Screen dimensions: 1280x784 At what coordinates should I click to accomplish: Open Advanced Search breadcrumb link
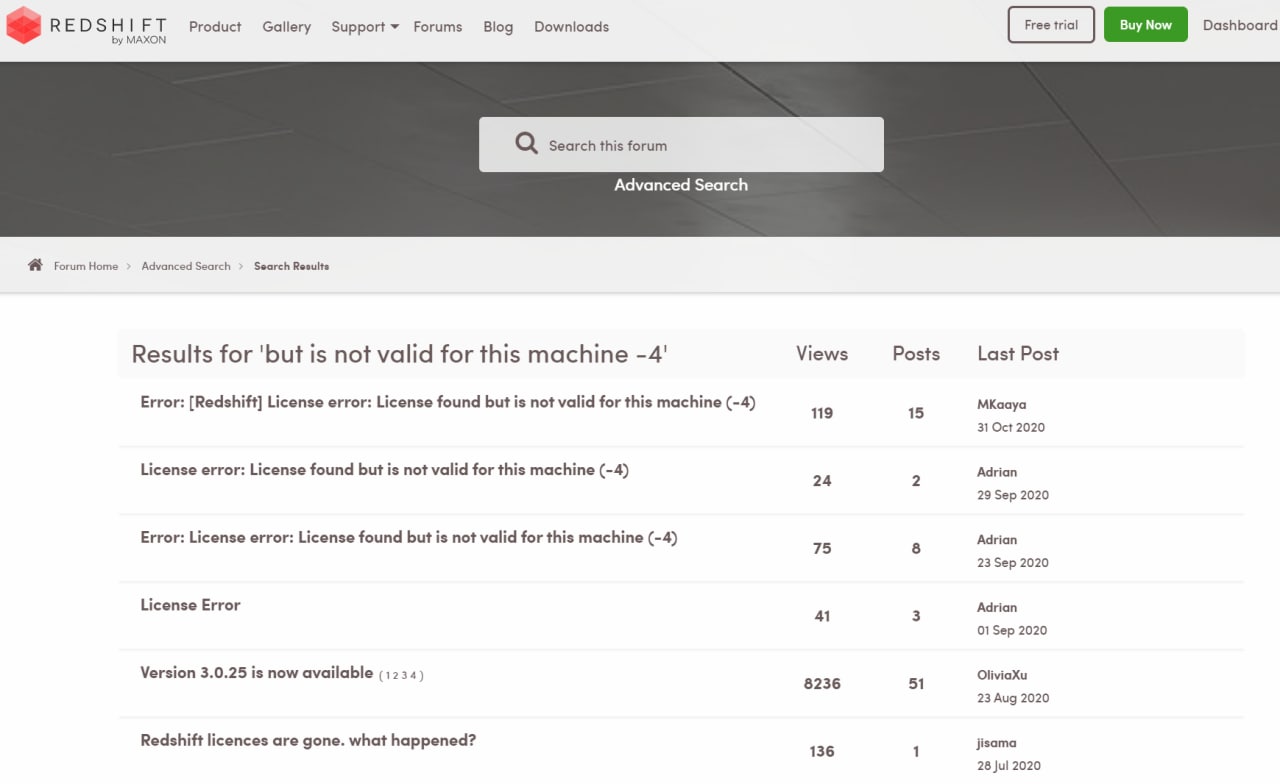click(x=186, y=266)
